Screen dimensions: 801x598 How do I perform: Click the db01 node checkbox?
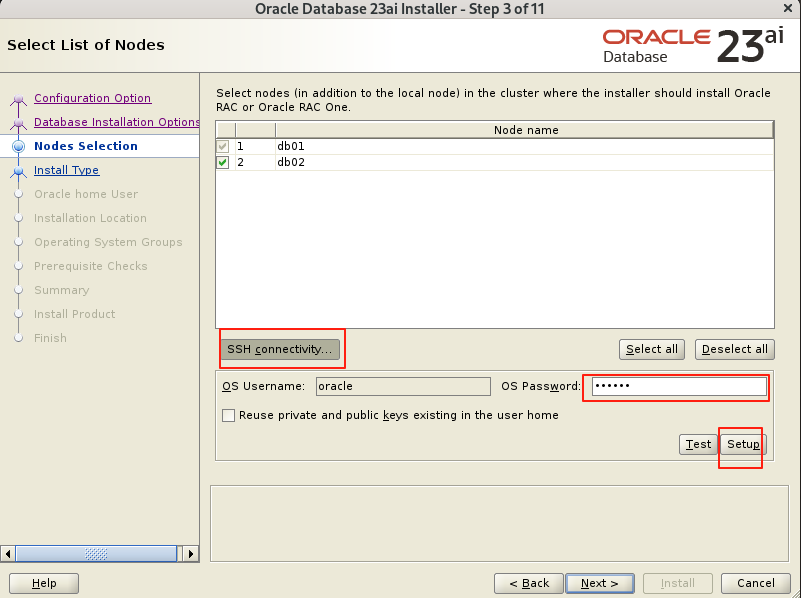[x=223, y=147]
